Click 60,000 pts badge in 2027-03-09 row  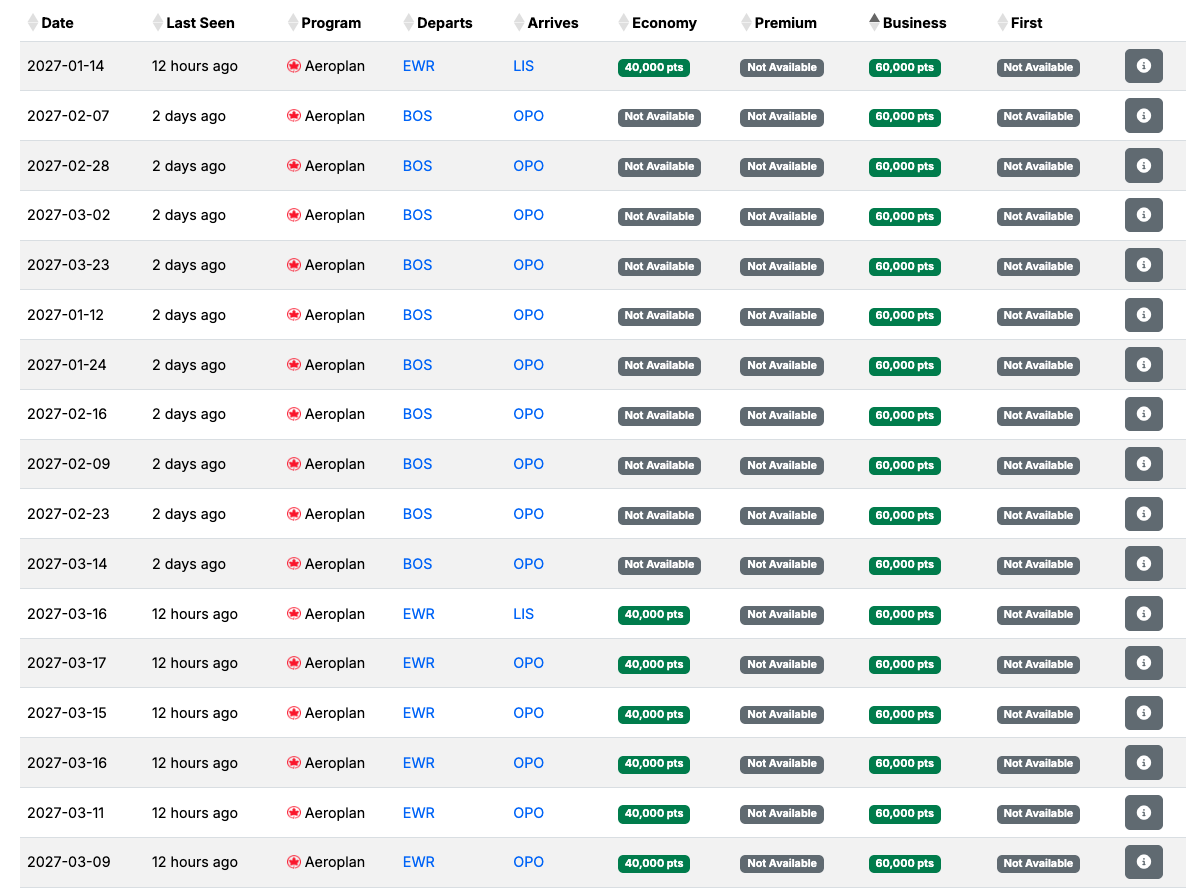point(905,863)
